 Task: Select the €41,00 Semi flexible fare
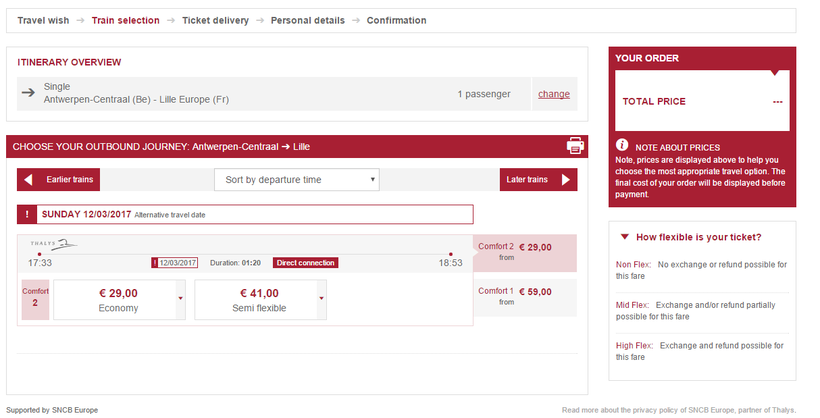click(x=260, y=300)
